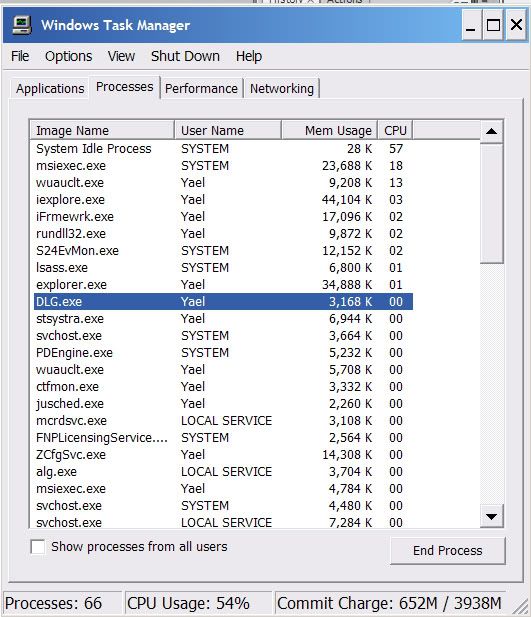
Task: Open the Help menu
Action: coord(249,56)
